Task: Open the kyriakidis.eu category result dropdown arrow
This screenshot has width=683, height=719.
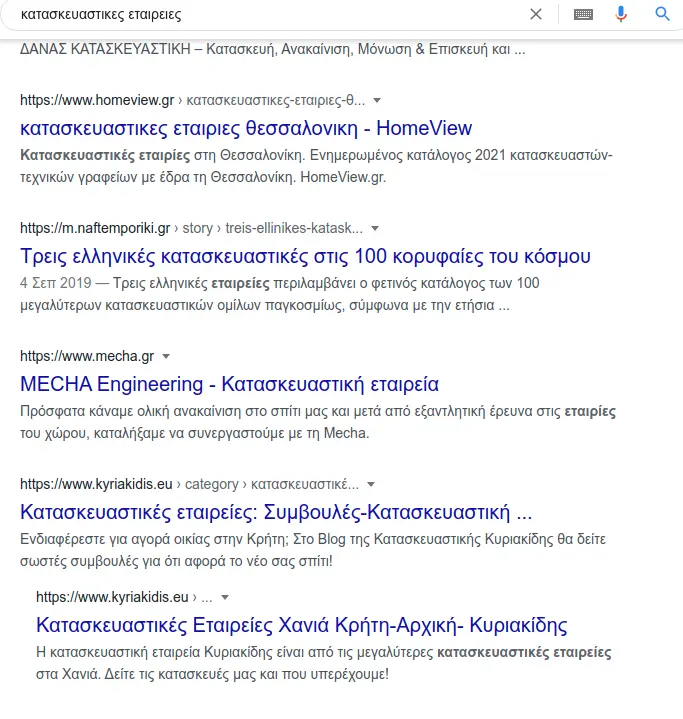Action: coord(370,484)
